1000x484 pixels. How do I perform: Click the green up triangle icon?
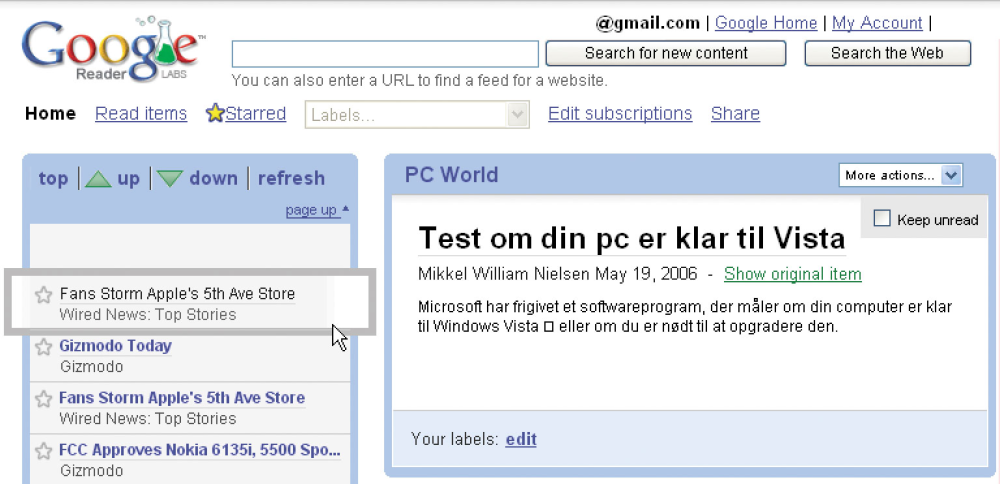coord(98,179)
